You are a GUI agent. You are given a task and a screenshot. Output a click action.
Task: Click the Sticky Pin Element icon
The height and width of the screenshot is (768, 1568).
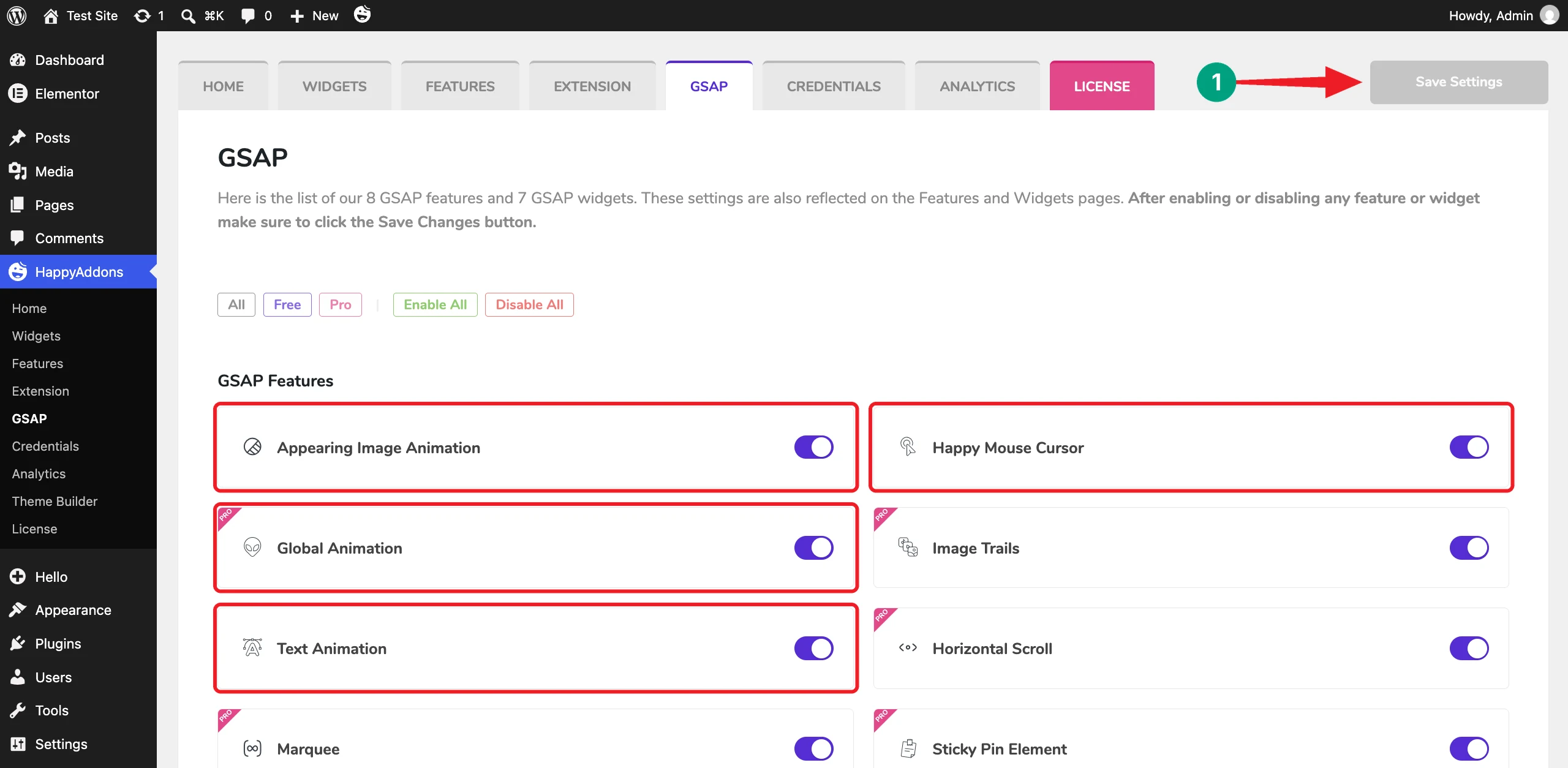(x=908, y=748)
